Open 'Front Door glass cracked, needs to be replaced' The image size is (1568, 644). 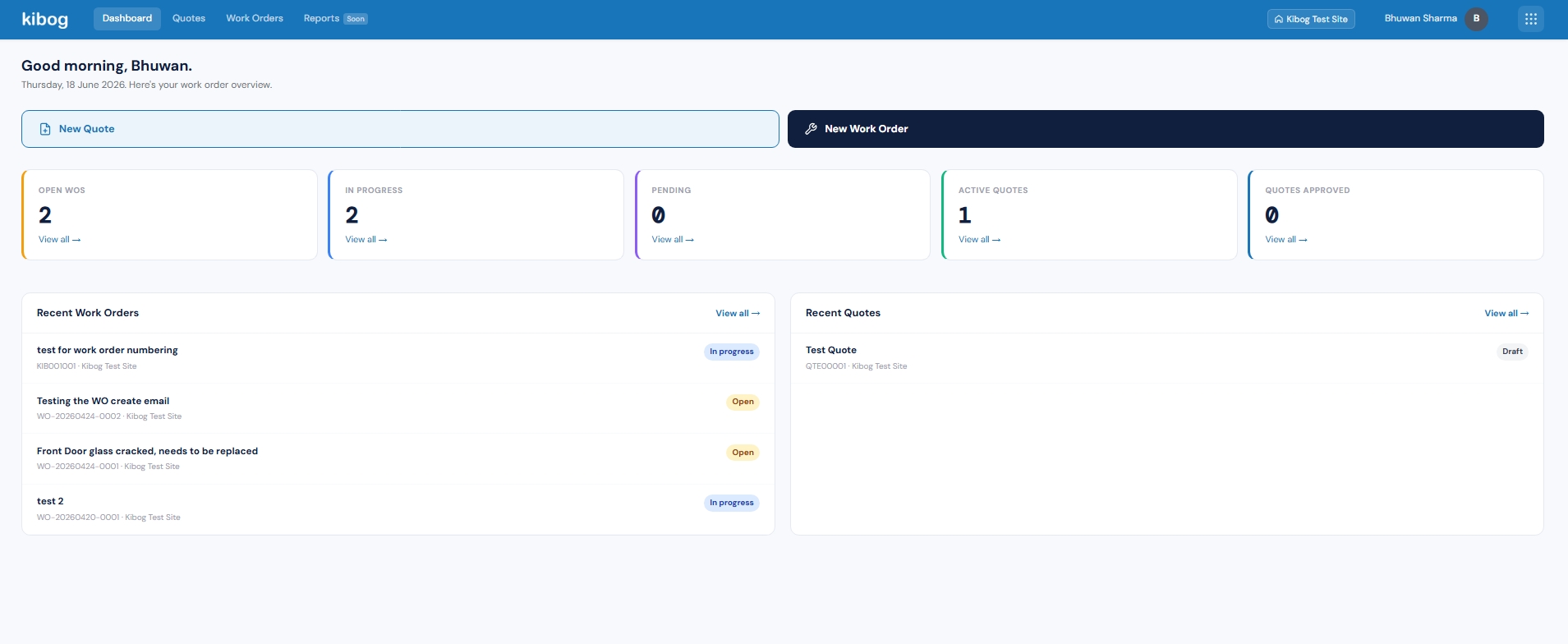tap(398, 458)
